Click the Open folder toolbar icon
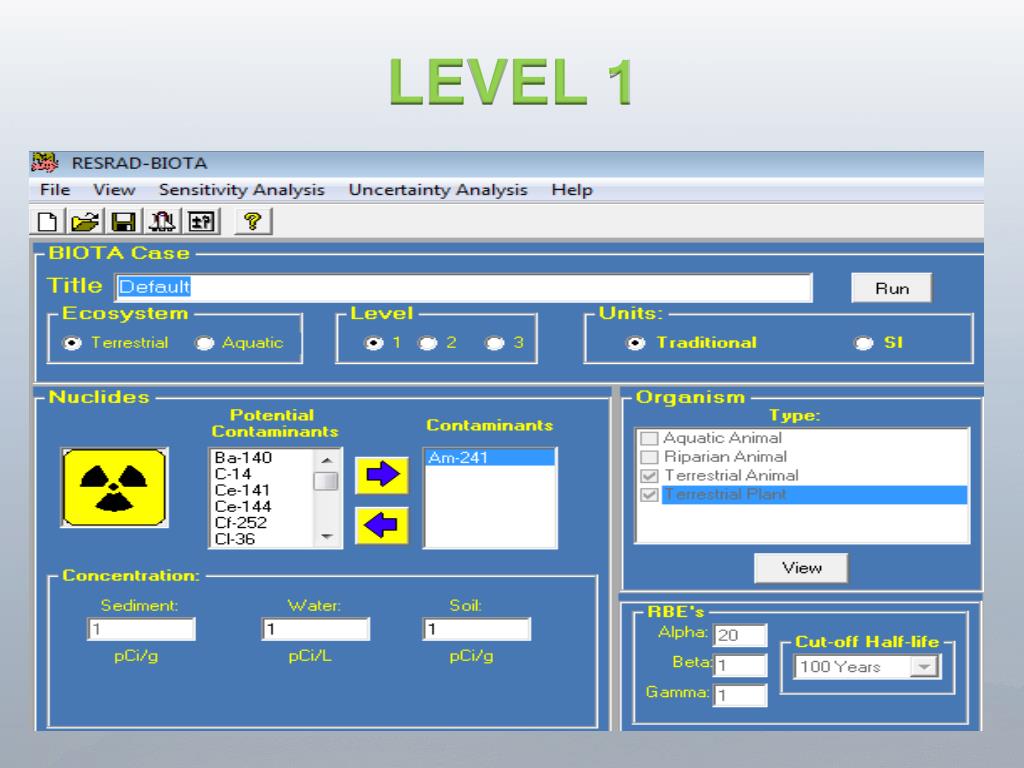The width and height of the screenshot is (1024, 768). [85, 222]
